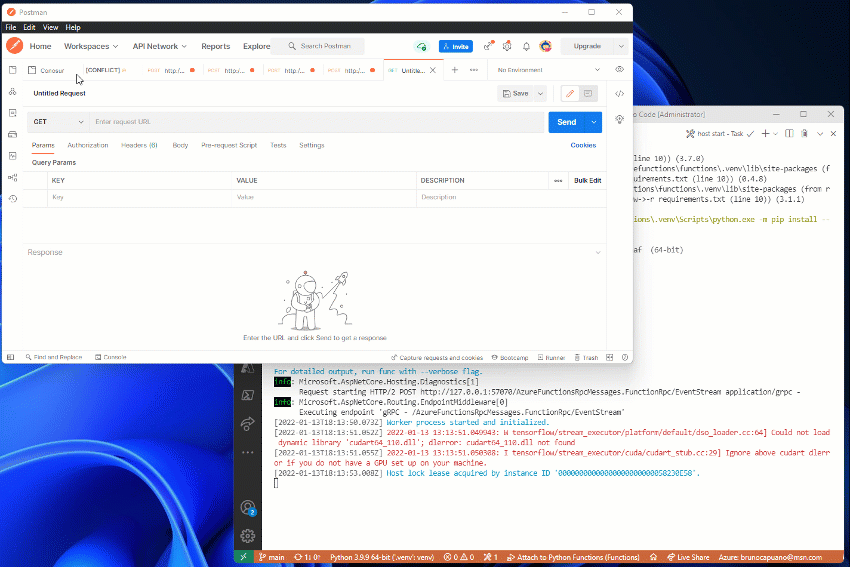
Task: Open the Collections sidebar icon
Action: (12, 70)
